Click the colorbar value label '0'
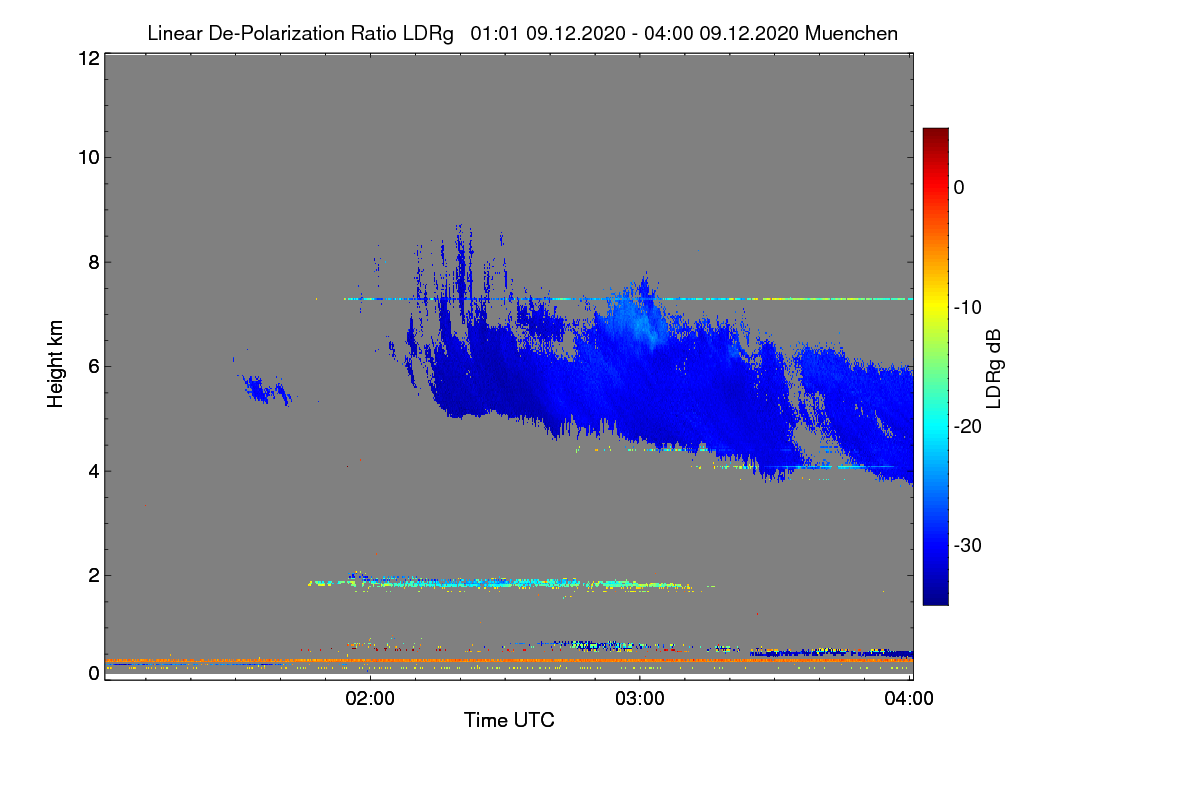The image size is (1200, 800). [x=959, y=187]
